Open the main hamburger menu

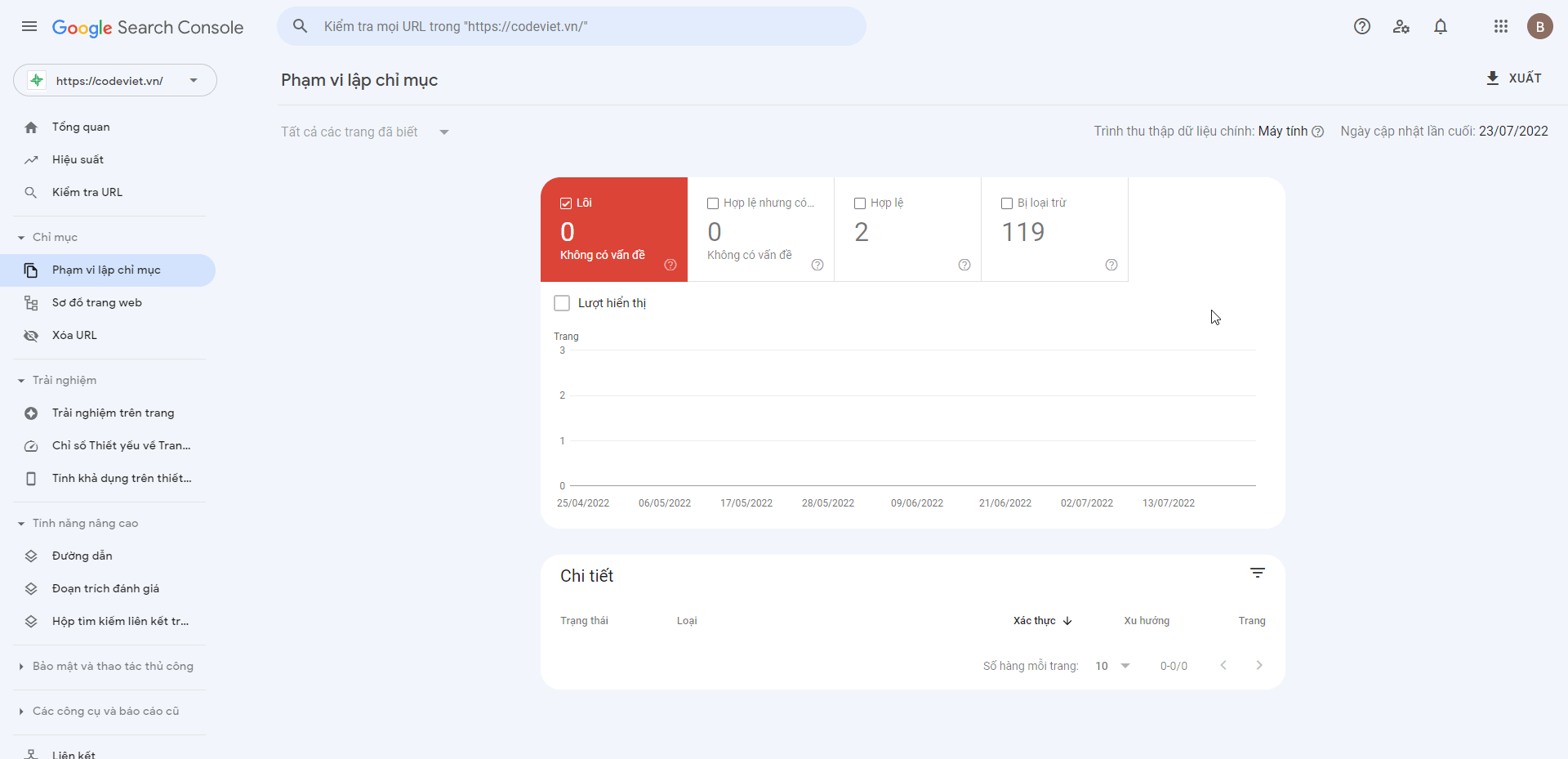point(29,26)
